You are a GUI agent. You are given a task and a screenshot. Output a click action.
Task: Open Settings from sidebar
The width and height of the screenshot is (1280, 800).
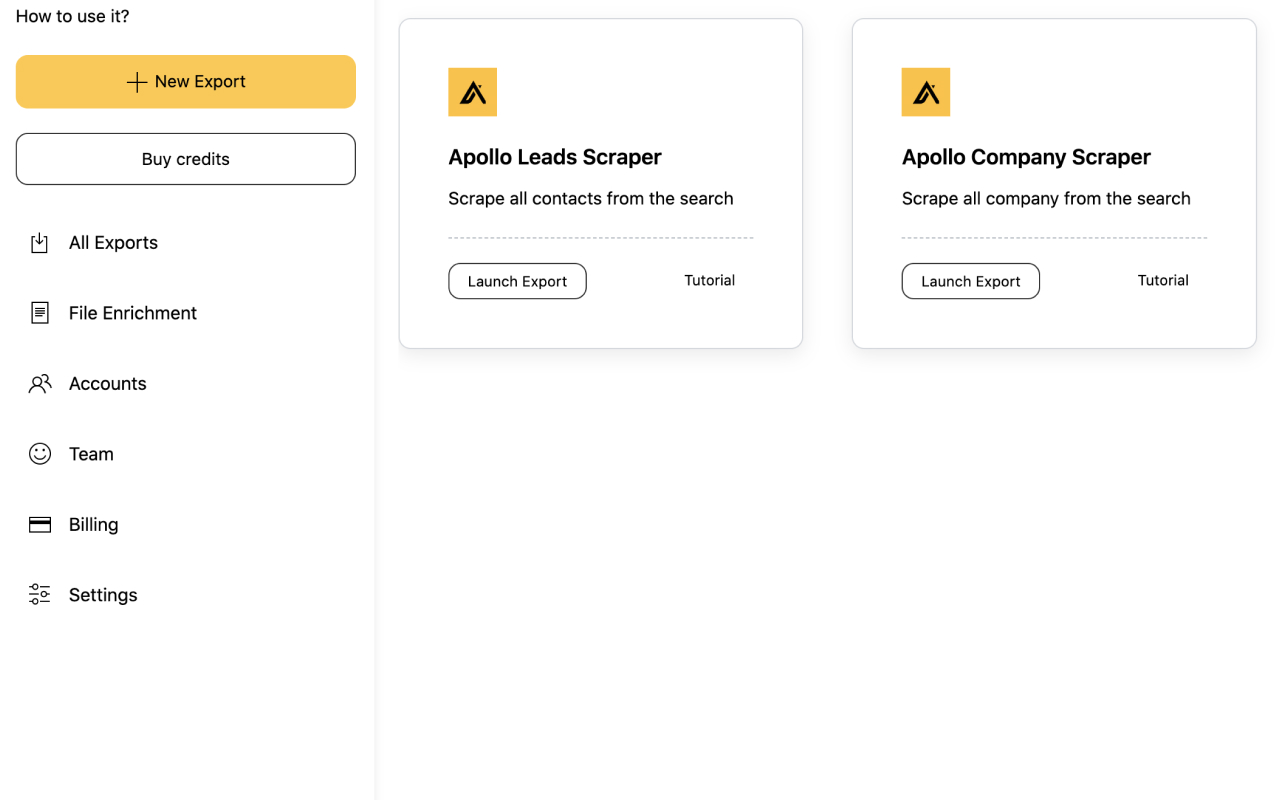point(103,595)
